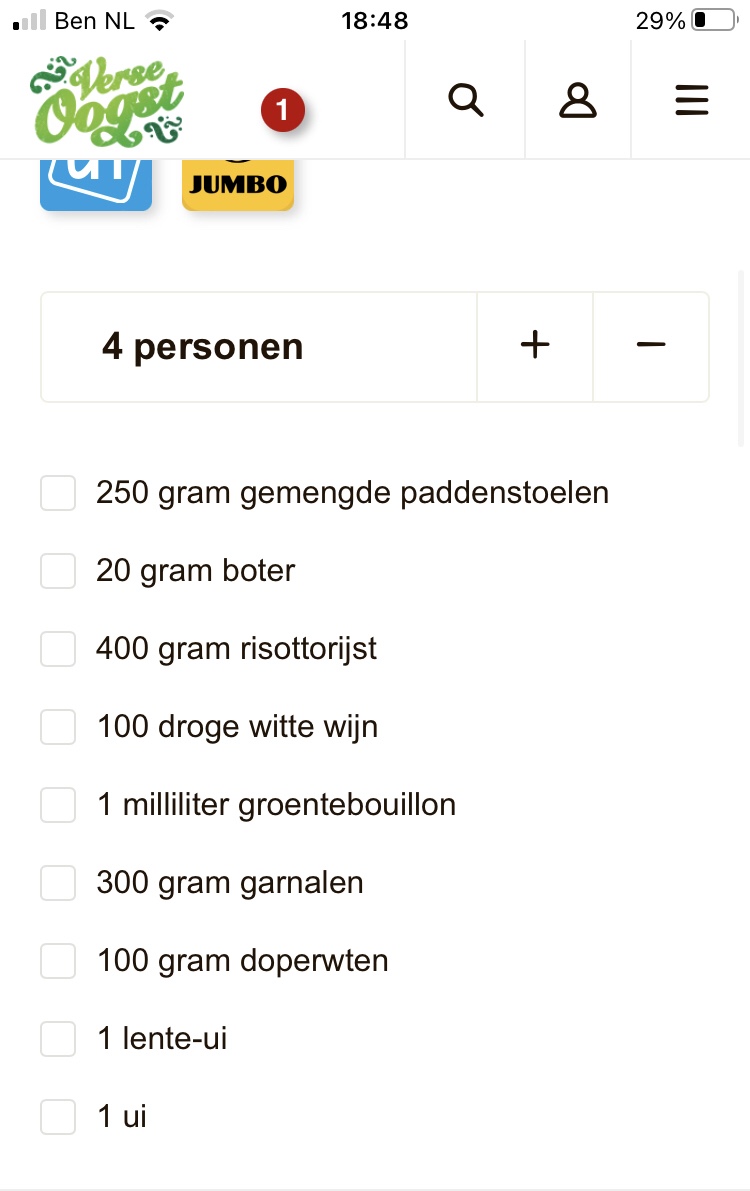Open the user account profile icon
Image resolution: width=750 pixels, height=1191 pixels.
(578, 100)
